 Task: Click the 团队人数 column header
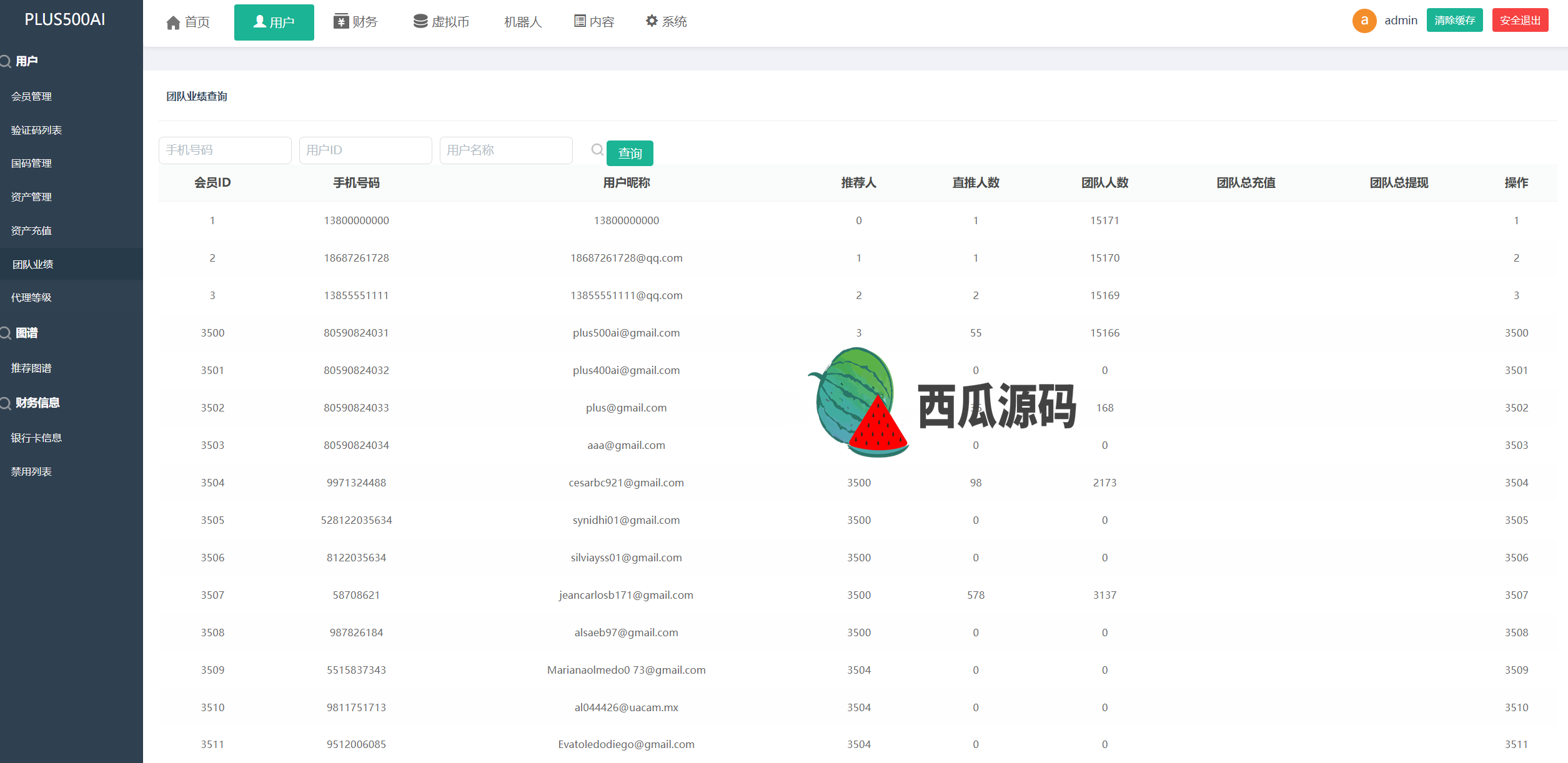[x=1104, y=182]
